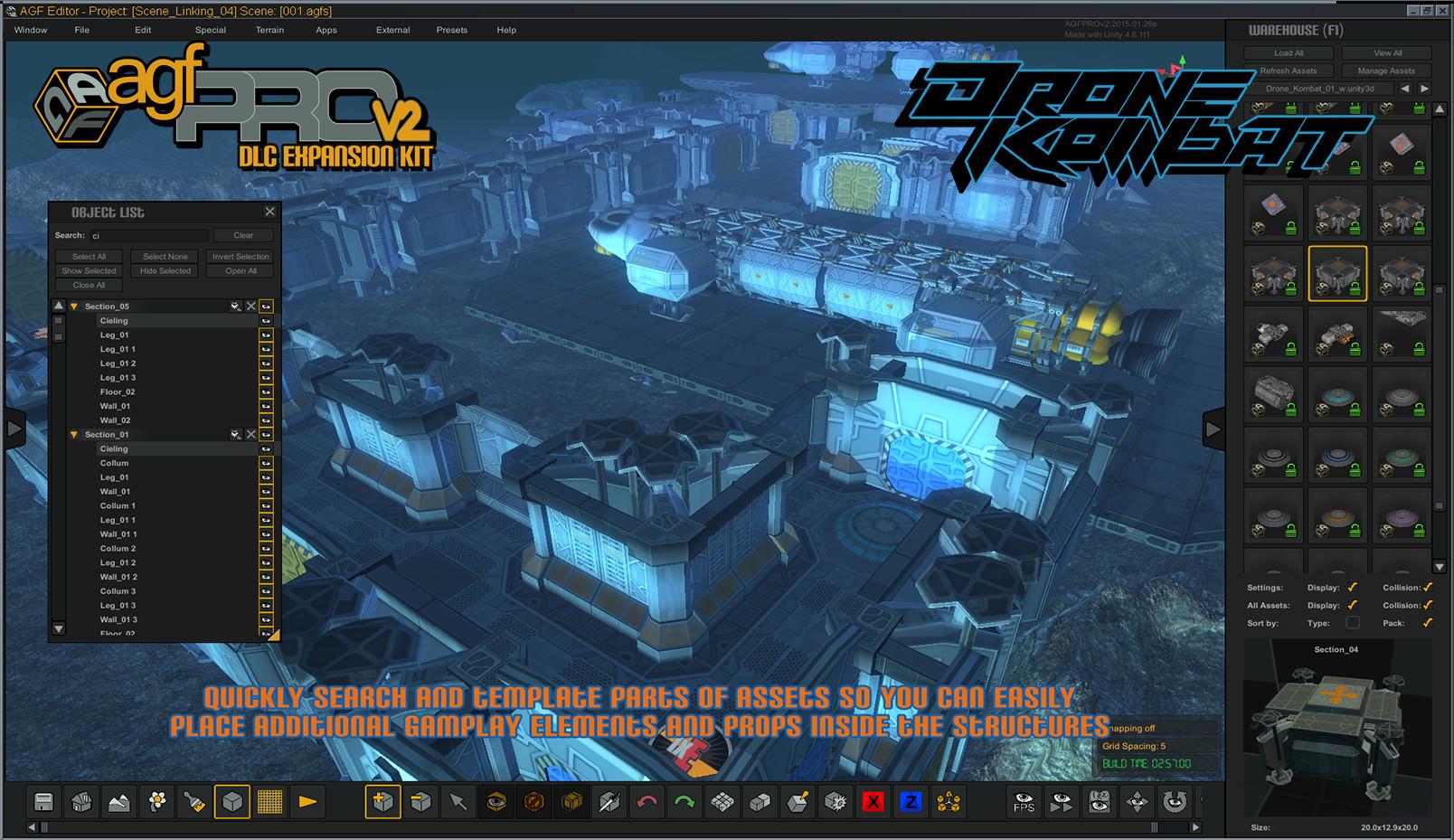The height and width of the screenshot is (840, 1454).
Task: Toggle the Settings Display checkbox
Action: click(x=1350, y=587)
